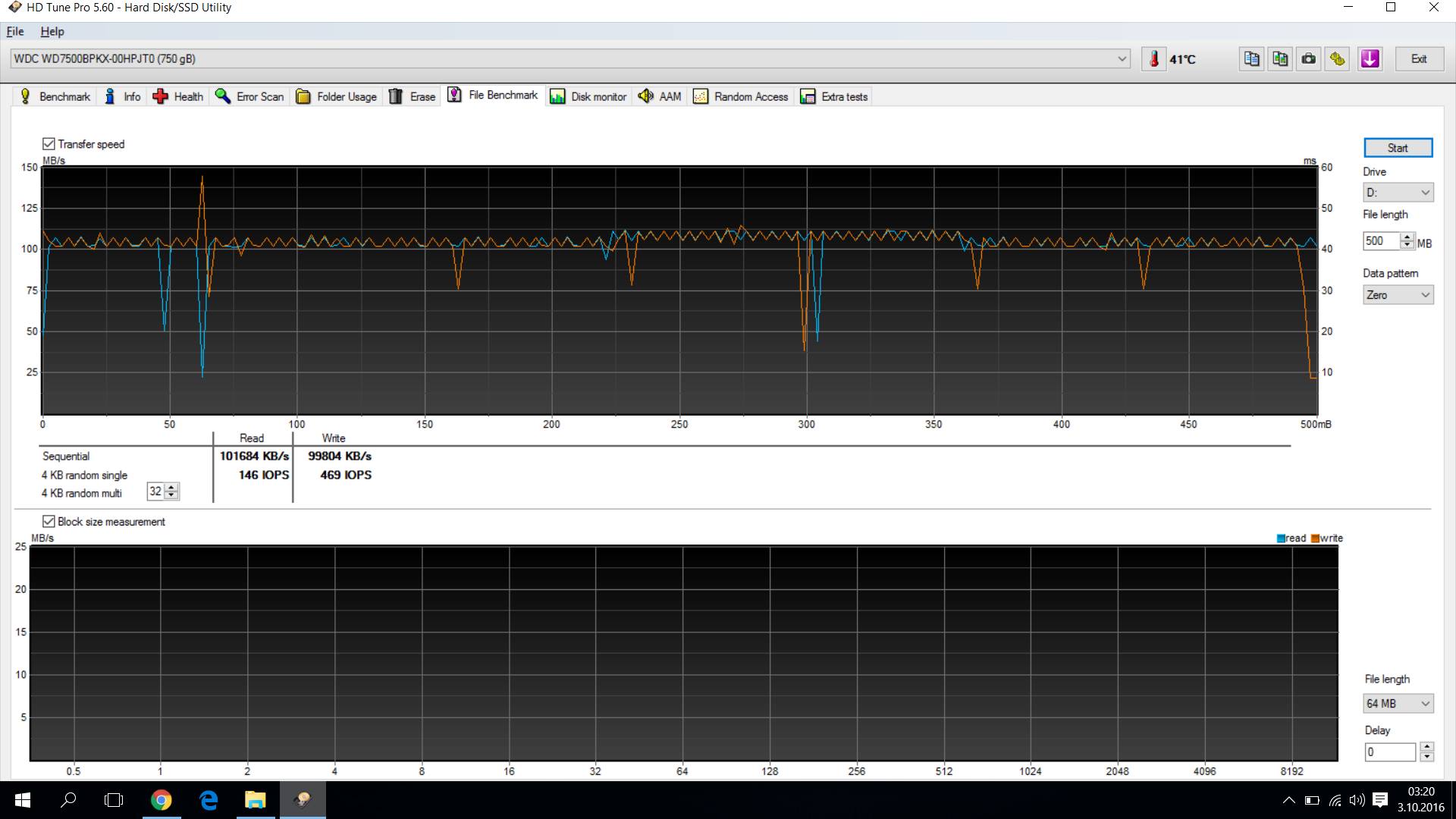The width and height of the screenshot is (1456, 819).
Task: Decrease the 4 KB random multi value
Action: [171, 496]
